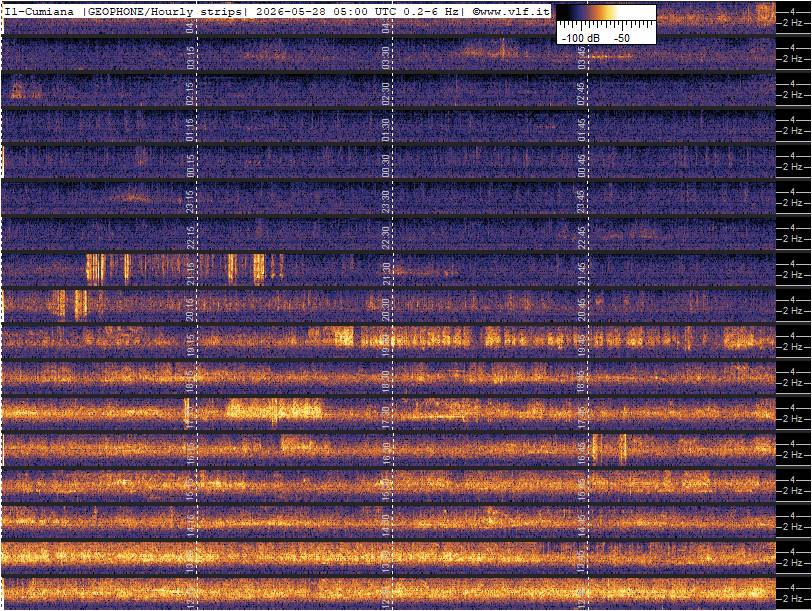Click the 22:30 time label
812x611 pixels.
(x=385, y=238)
